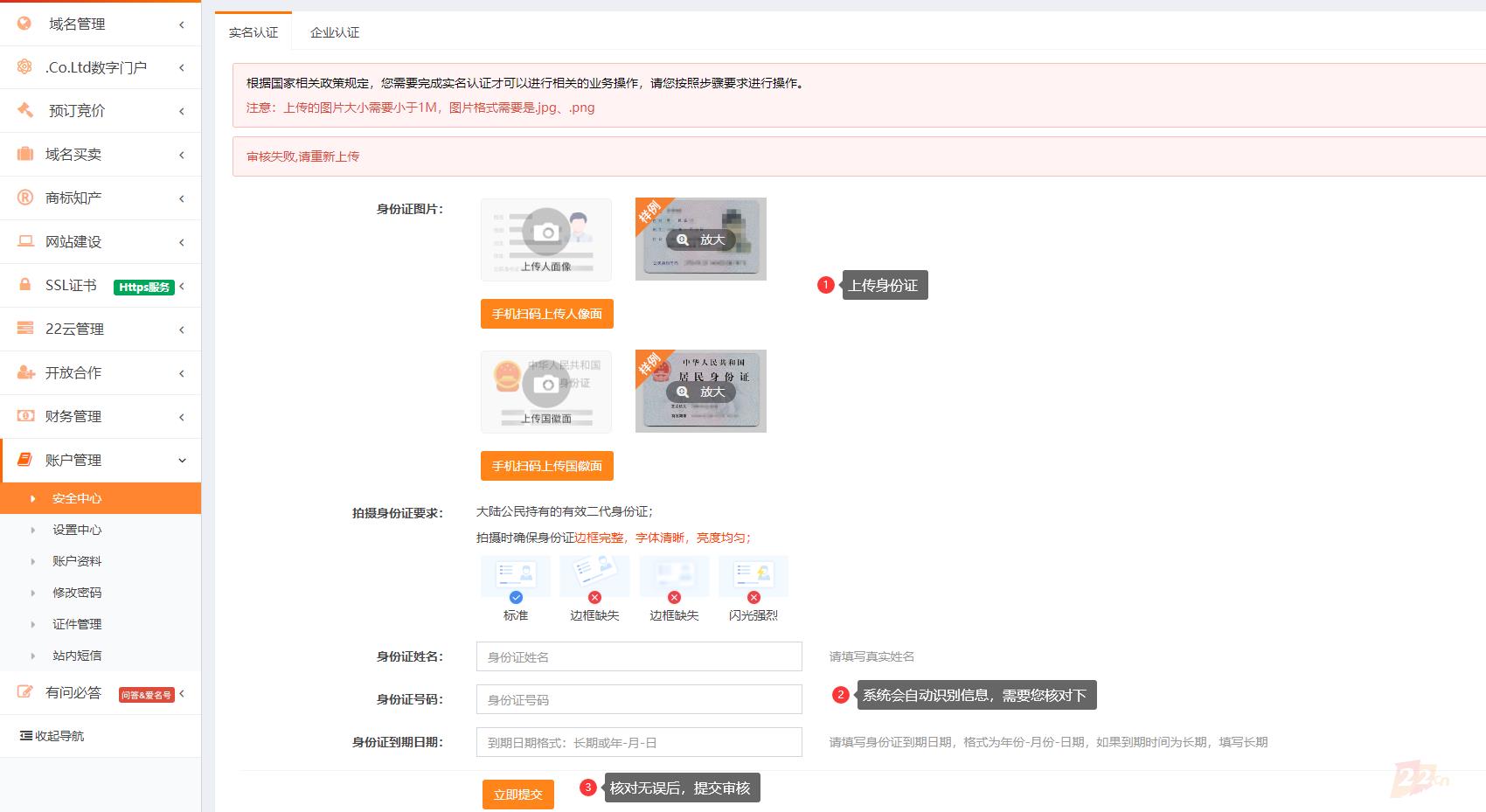Expand the 商标知产 menu chevron
Viewport: 1486px width, 812px height.
182,198
